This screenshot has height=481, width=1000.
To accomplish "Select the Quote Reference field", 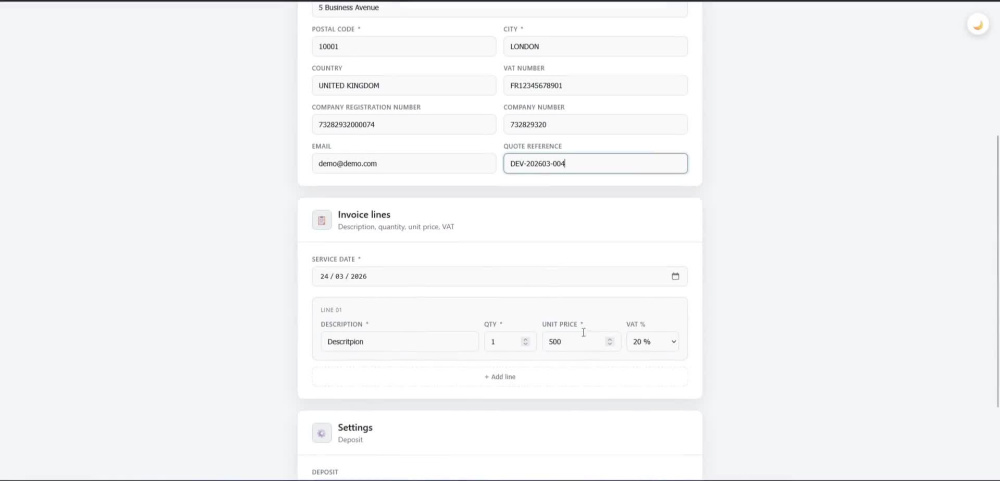I will (x=595, y=163).
